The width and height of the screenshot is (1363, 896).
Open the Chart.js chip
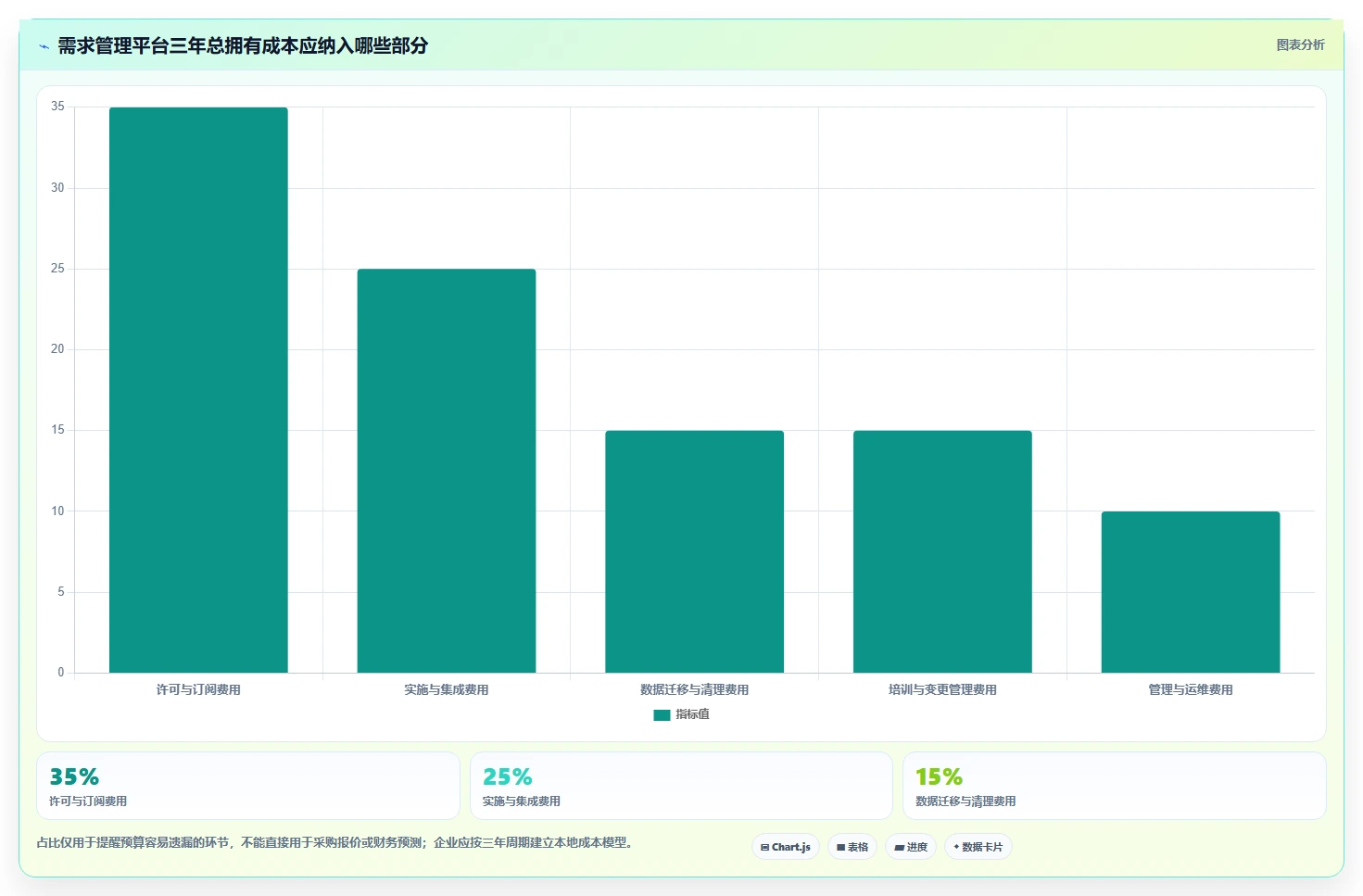[785, 847]
